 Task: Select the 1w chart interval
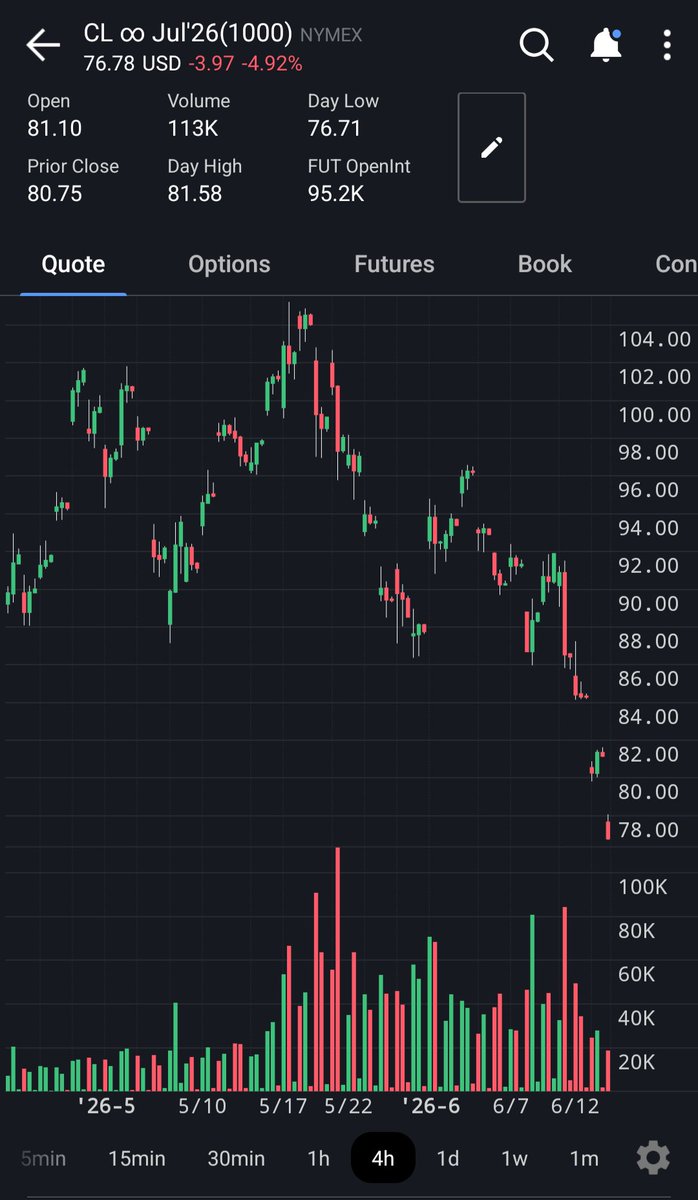[x=514, y=1158]
